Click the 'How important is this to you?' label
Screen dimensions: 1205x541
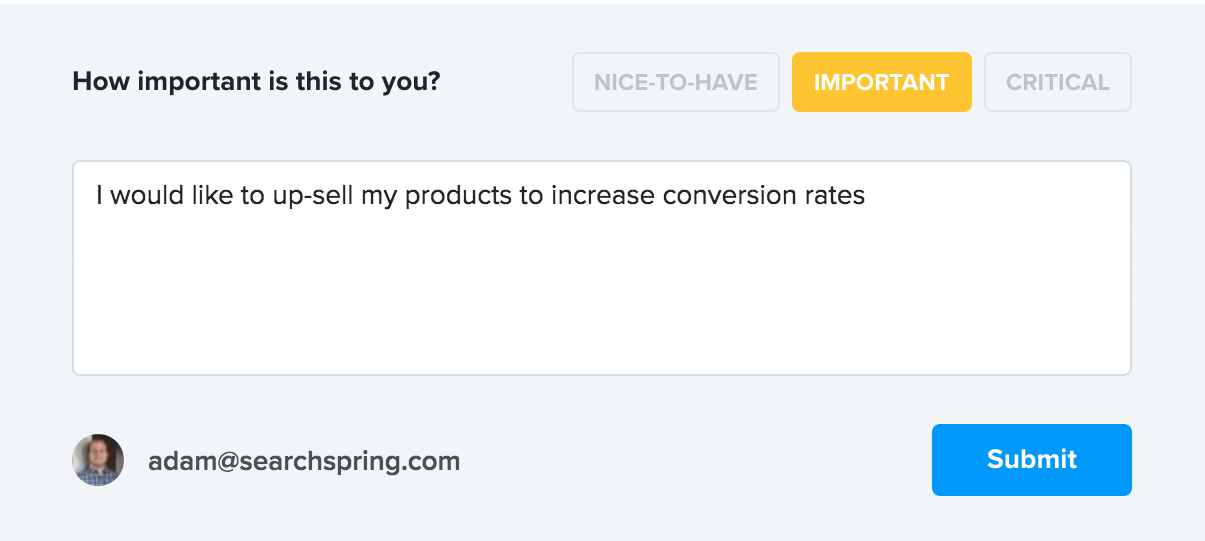(x=256, y=82)
